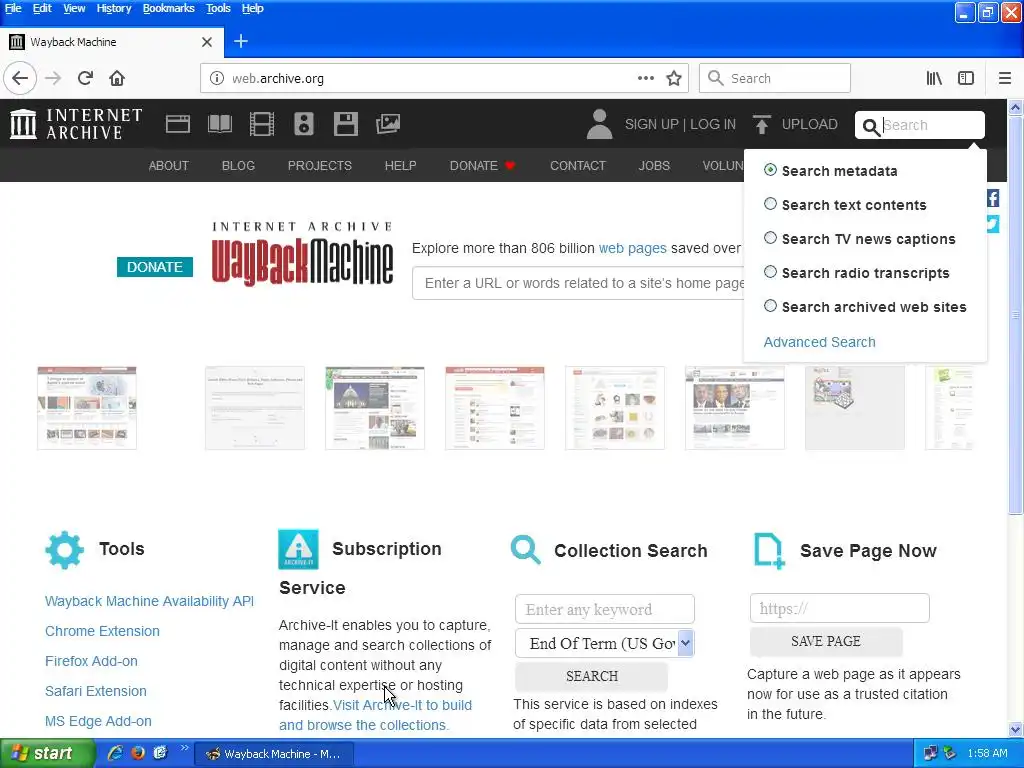This screenshot has width=1024, height=768.
Task: Click the user avatar icon
Action: (x=599, y=124)
